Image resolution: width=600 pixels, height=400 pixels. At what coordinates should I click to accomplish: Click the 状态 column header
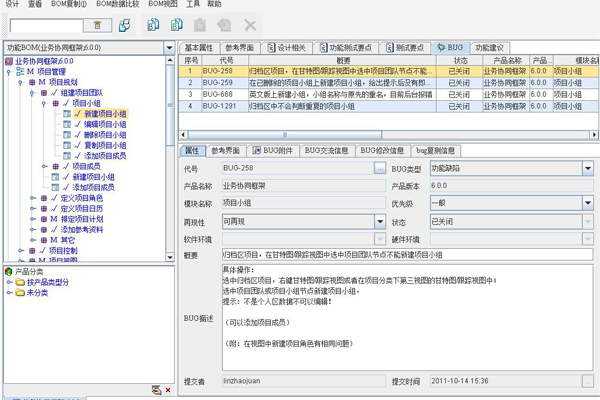460,60
